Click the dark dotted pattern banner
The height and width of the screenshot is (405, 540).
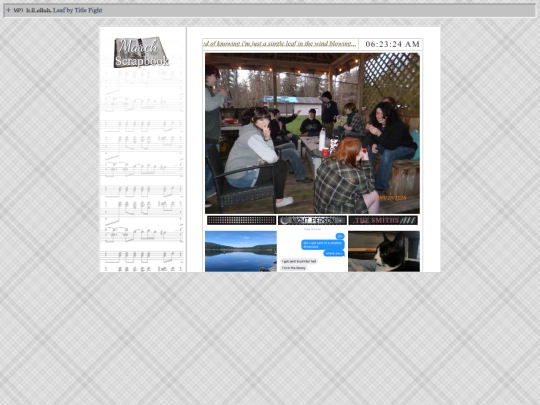[x=241, y=220]
